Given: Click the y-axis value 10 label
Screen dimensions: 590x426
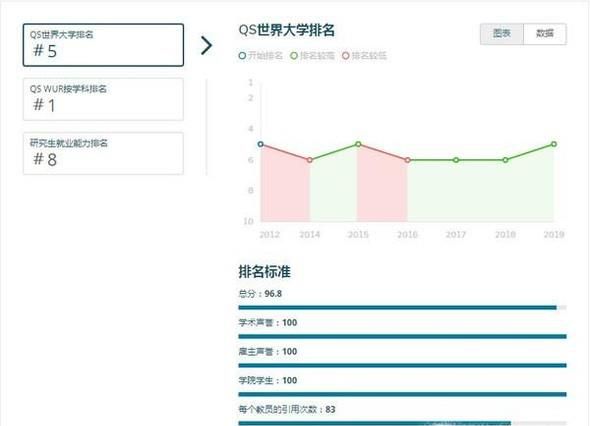Looking at the screenshot, I should point(248,221).
